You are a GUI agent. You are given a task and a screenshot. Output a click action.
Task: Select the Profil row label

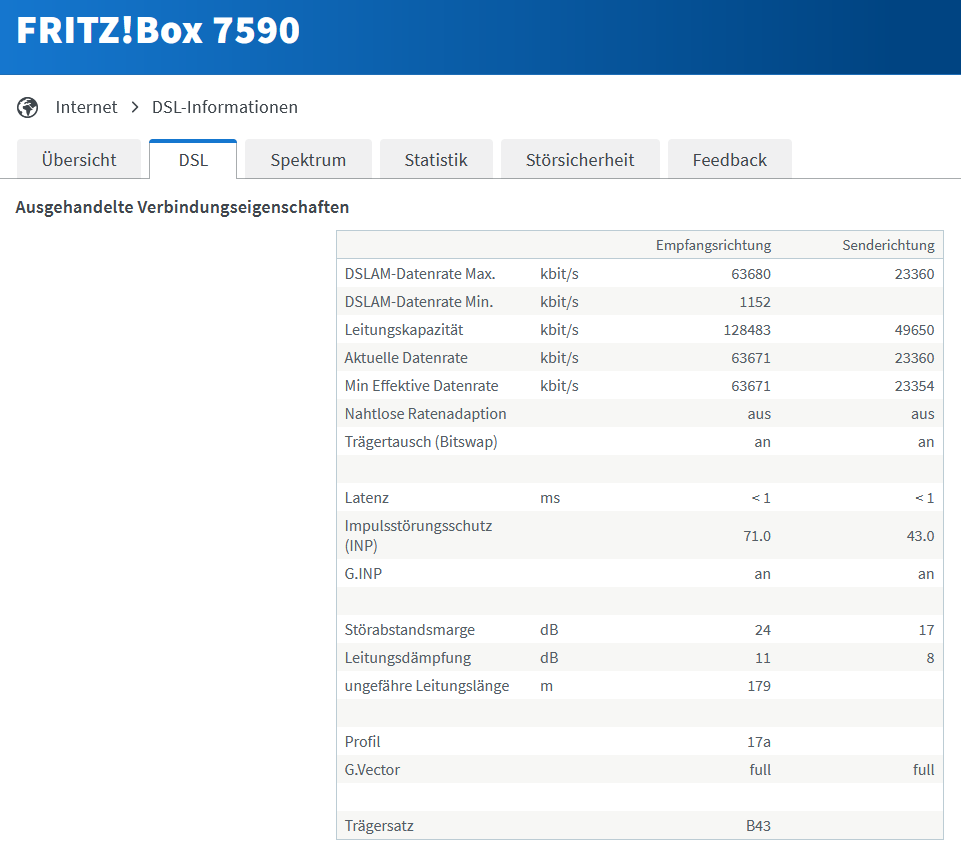pyautogui.click(x=362, y=742)
